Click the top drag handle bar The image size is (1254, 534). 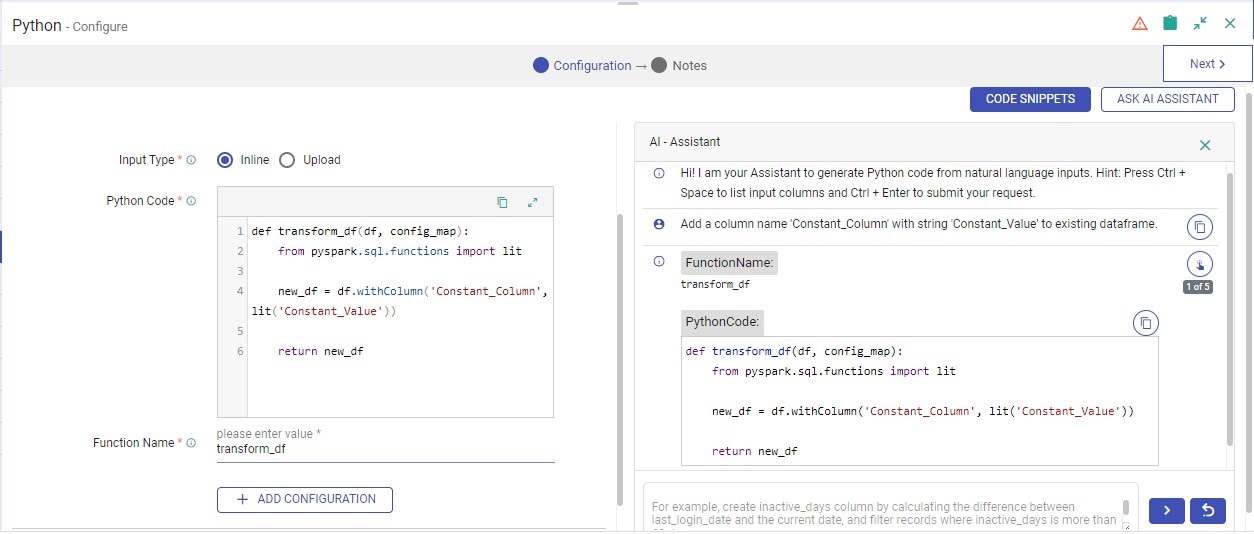(627, 4)
